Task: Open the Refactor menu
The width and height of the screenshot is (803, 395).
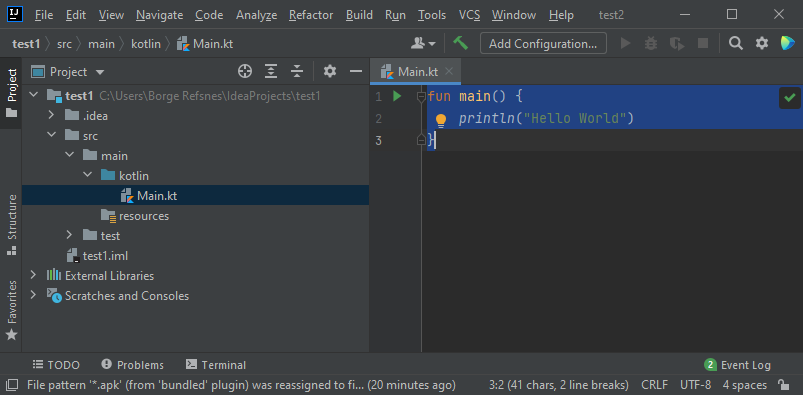Action: [311, 15]
